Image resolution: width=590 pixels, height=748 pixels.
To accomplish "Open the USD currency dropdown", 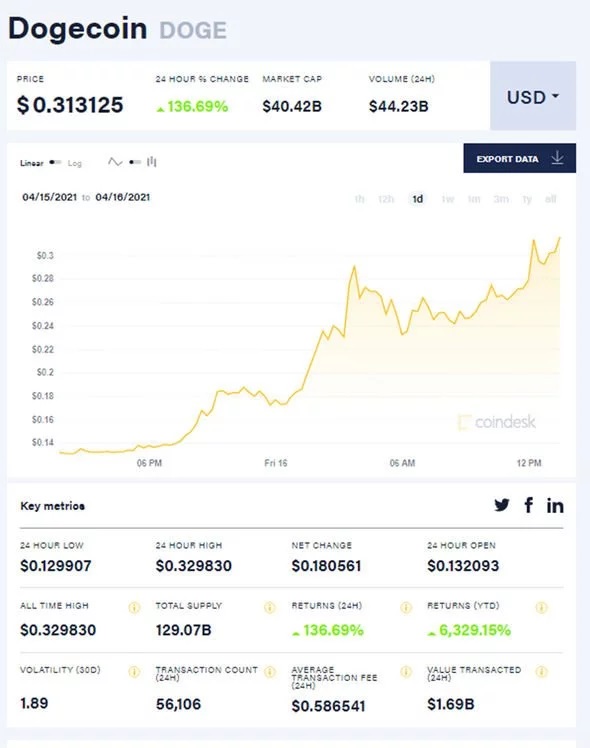I will click(533, 96).
